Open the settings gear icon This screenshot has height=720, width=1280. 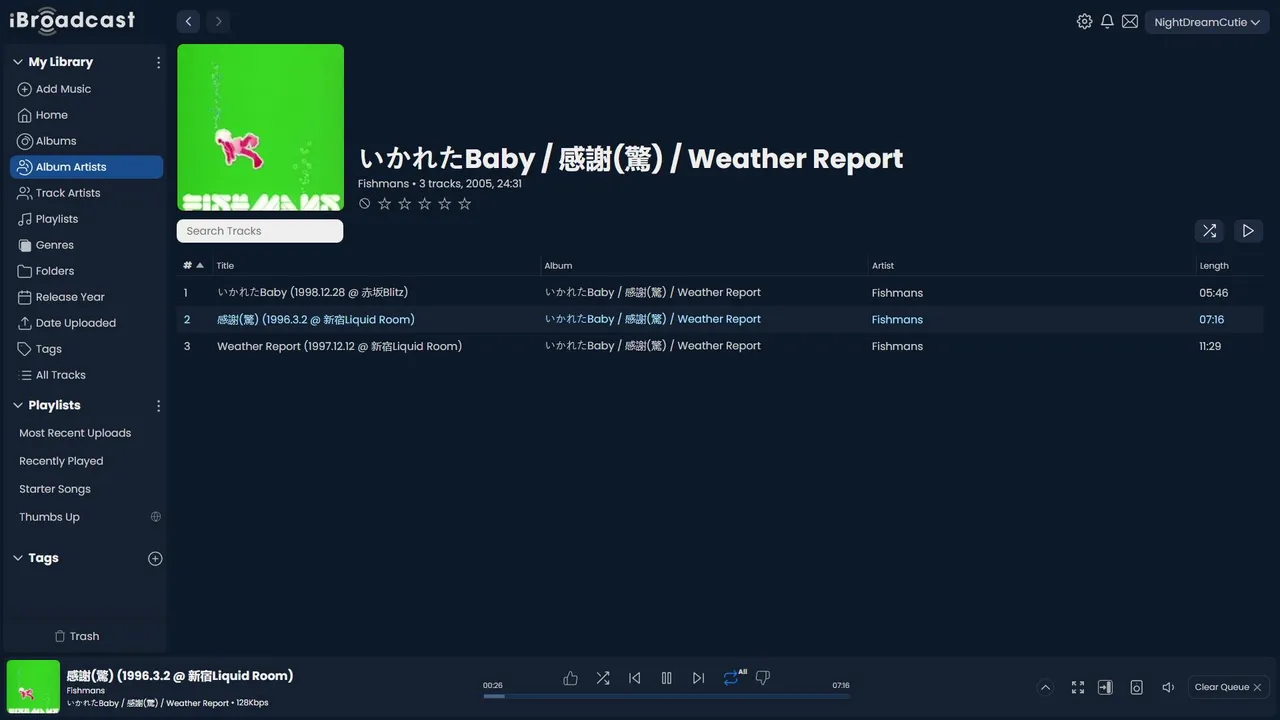1084,21
